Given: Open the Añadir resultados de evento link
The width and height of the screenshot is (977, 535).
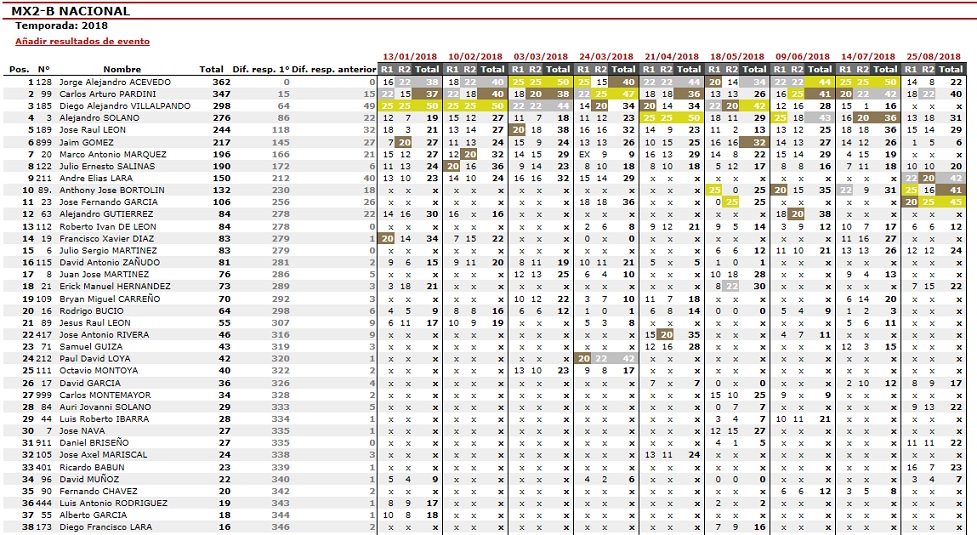Looking at the screenshot, I should coord(83,41).
